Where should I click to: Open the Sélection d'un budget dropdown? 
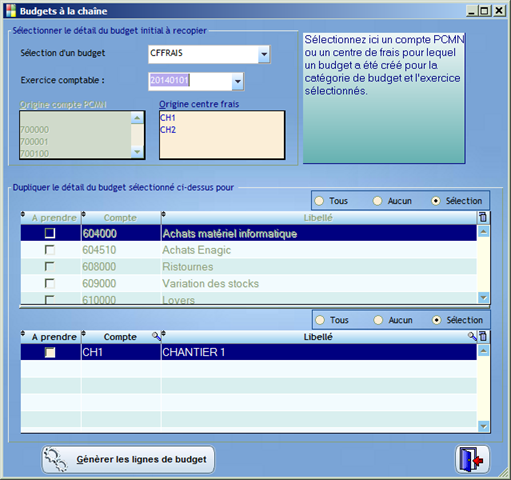264,54
